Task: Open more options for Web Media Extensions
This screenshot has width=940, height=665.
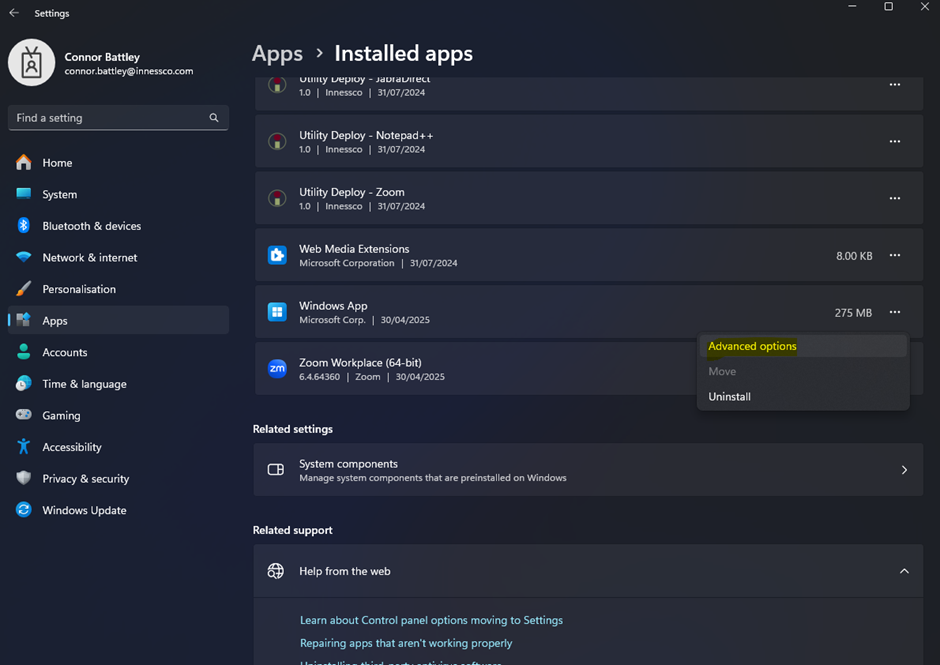Action: [895, 256]
